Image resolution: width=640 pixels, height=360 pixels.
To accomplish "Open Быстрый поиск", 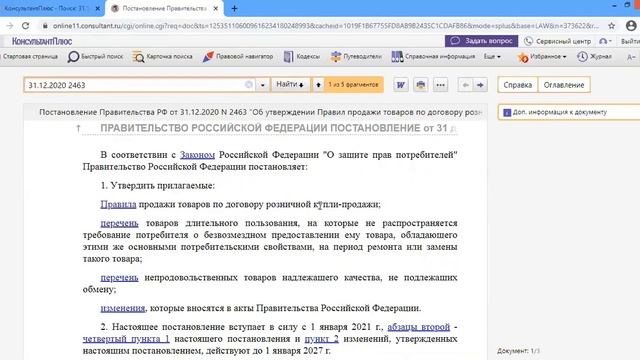I will coord(96,56).
